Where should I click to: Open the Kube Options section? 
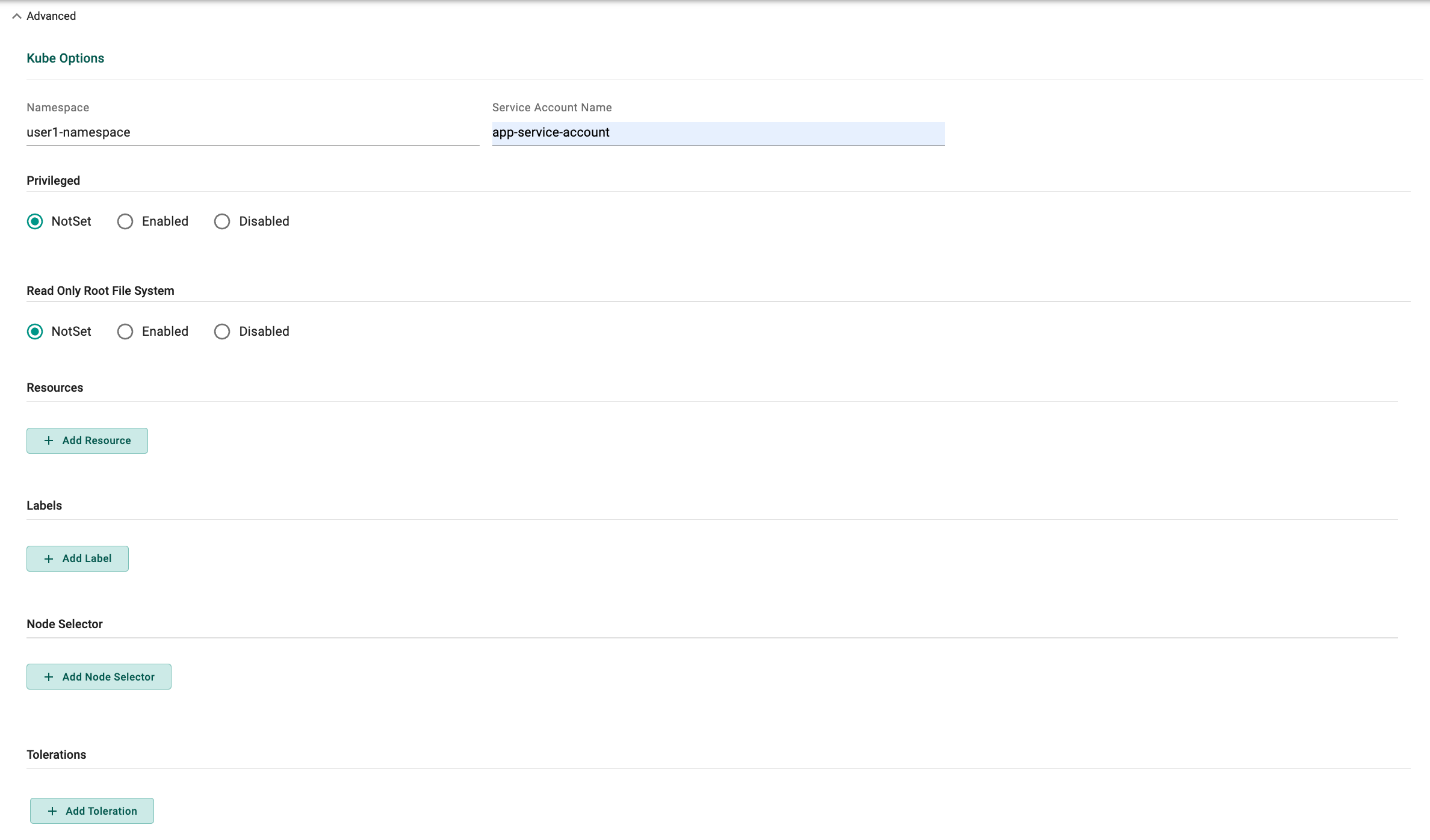[x=65, y=58]
